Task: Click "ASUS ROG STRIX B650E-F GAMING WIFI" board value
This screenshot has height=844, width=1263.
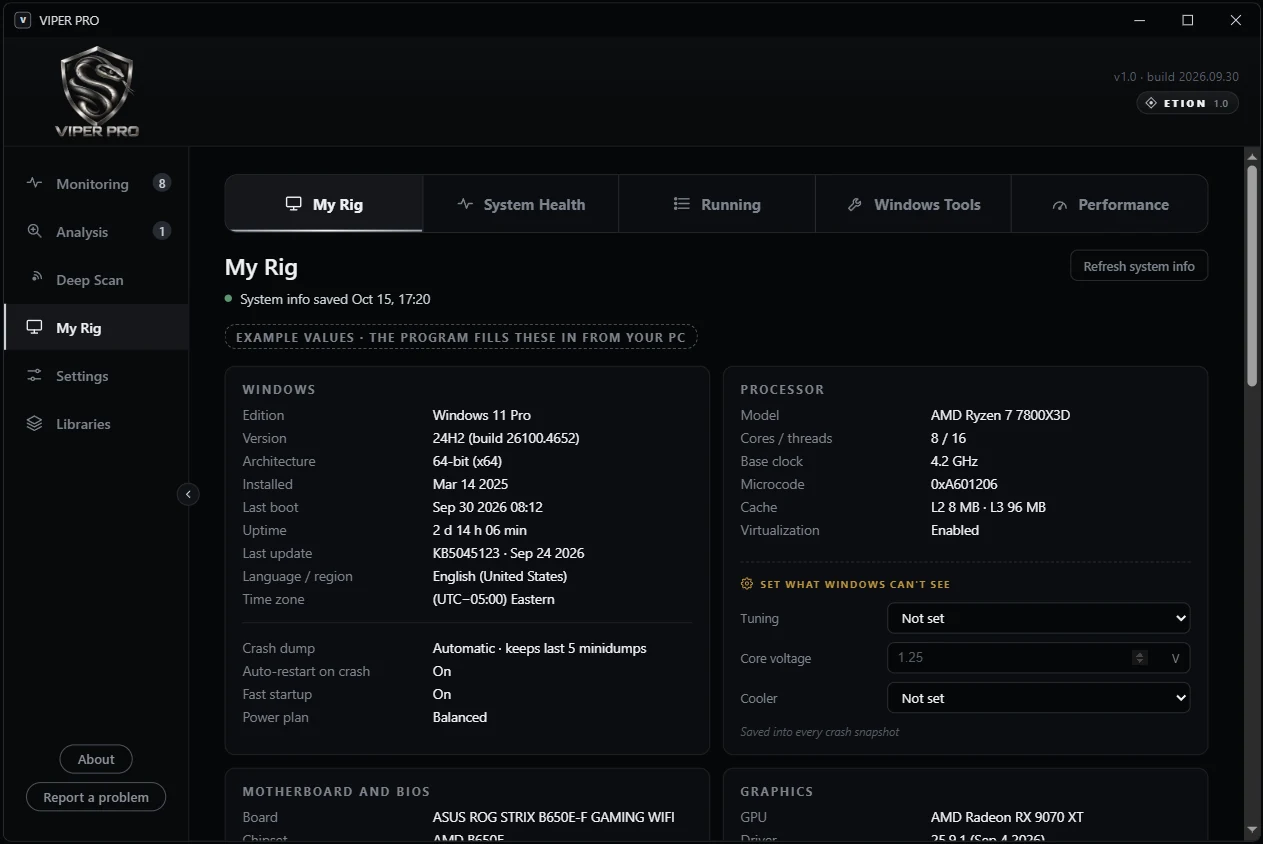Action: [x=553, y=817]
